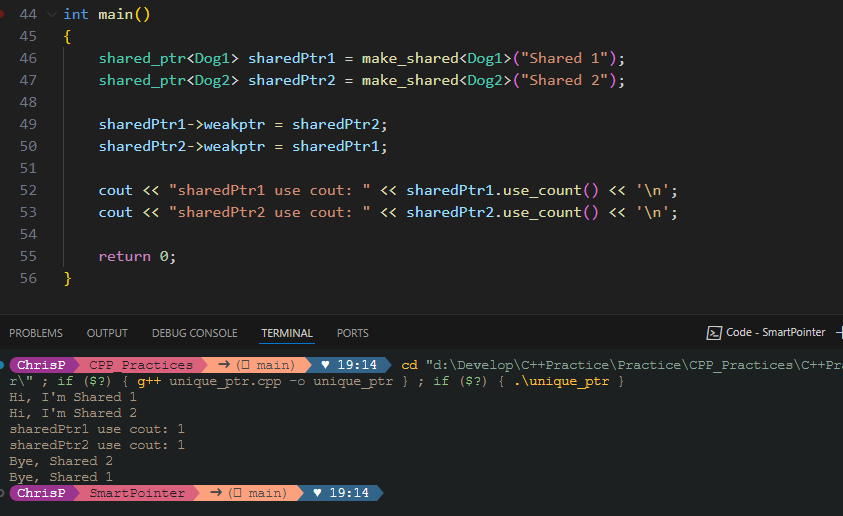Open the PORTS tab
This screenshot has height=516, width=843.
353,333
